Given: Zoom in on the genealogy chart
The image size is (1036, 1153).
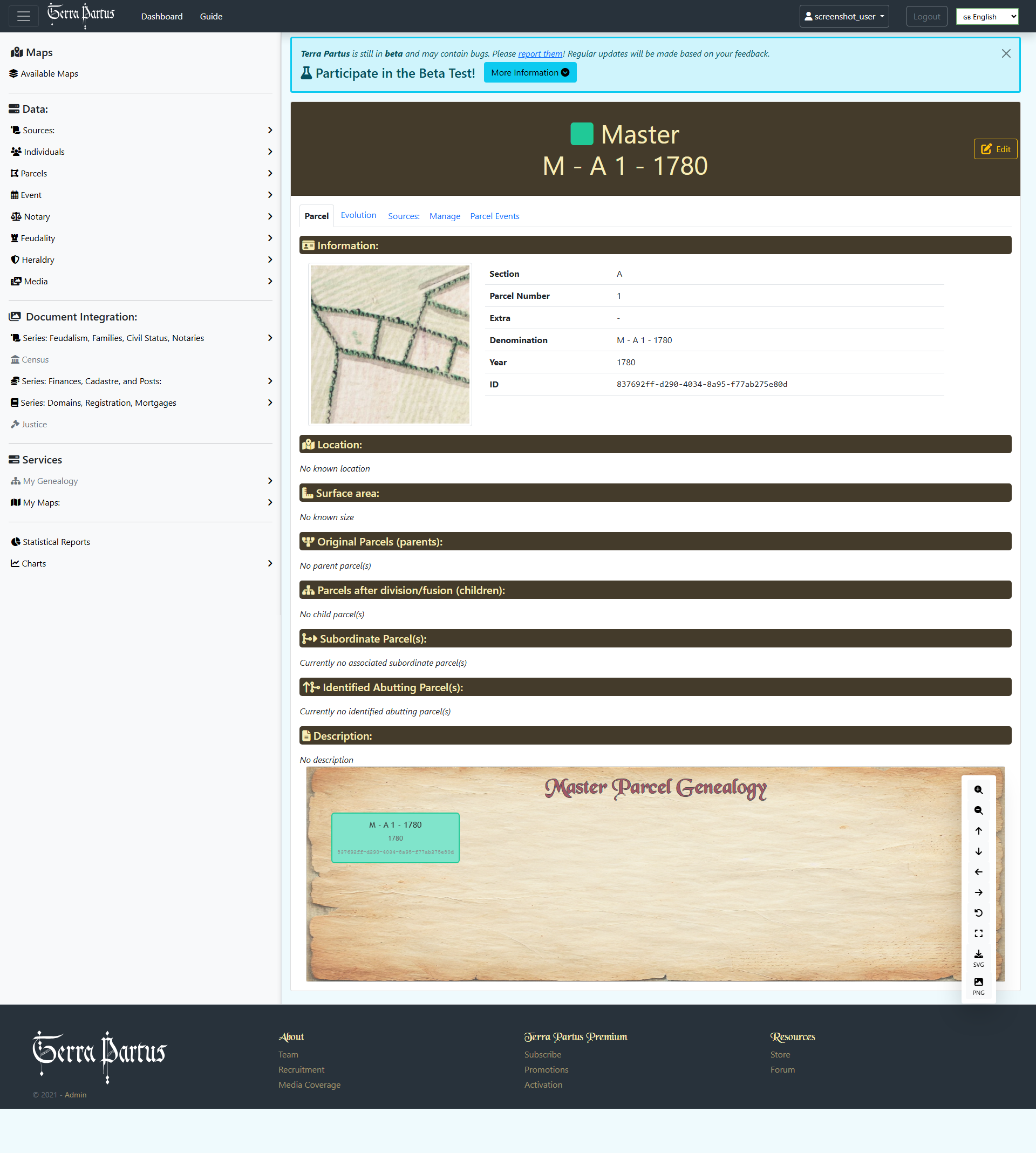Looking at the screenshot, I should point(978,790).
